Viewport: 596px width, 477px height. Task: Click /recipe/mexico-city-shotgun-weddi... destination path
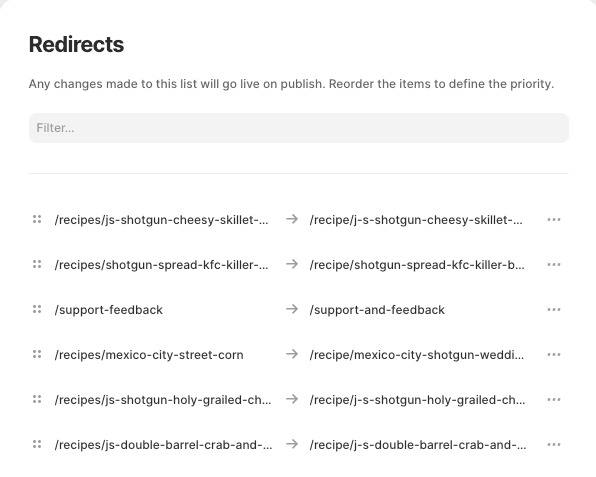[x=417, y=355]
